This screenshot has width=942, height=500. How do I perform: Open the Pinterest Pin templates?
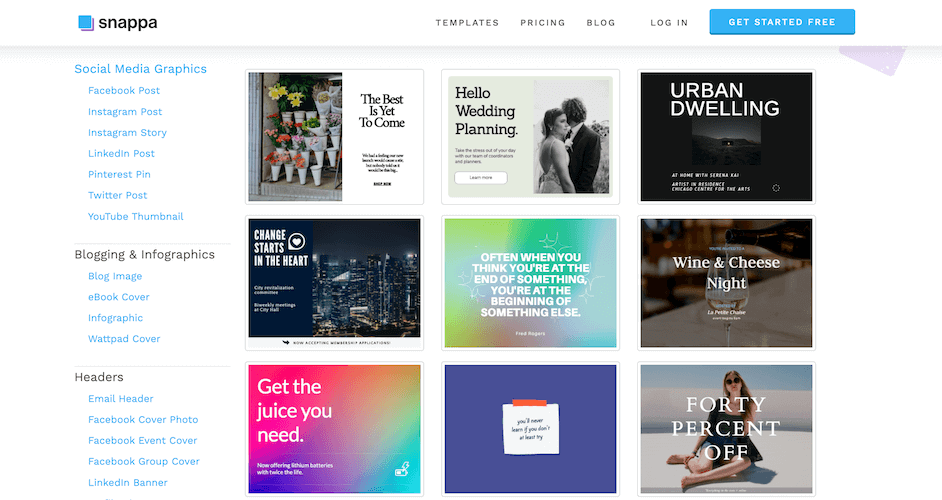[x=119, y=174]
